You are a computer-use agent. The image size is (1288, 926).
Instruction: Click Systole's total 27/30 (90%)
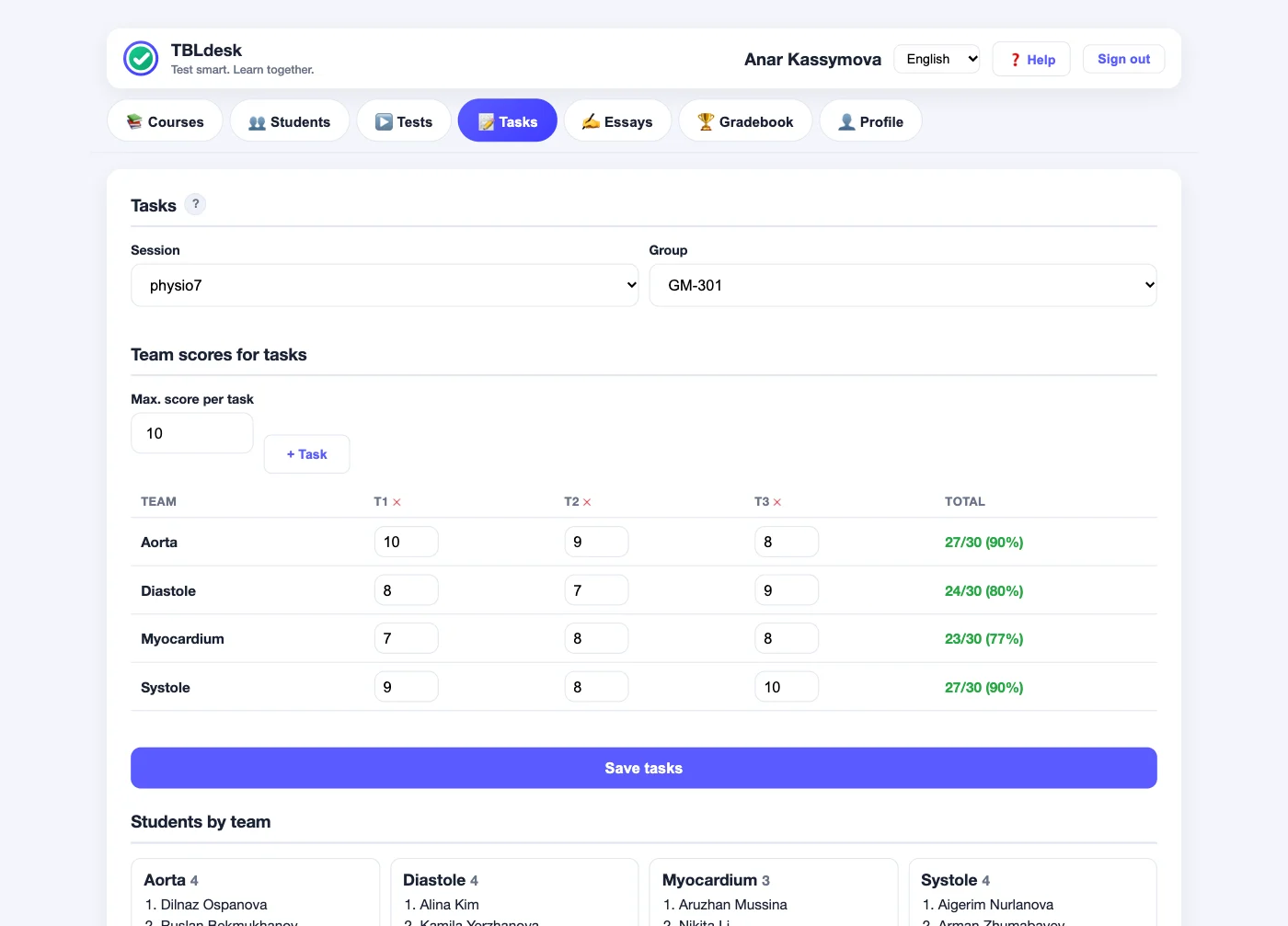click(x=983, y=687)
